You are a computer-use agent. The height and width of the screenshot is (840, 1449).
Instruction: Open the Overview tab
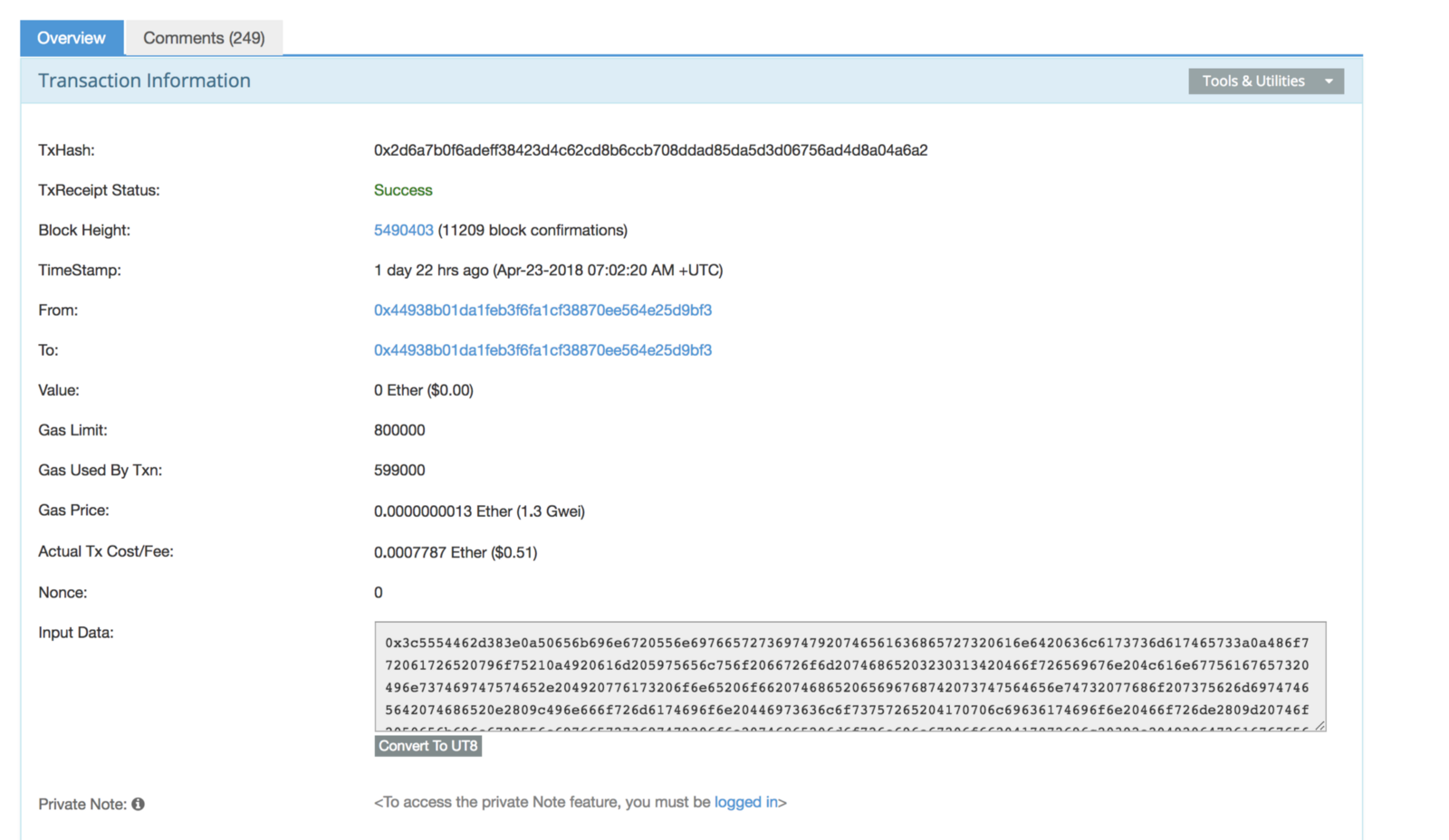pos(72,38)
